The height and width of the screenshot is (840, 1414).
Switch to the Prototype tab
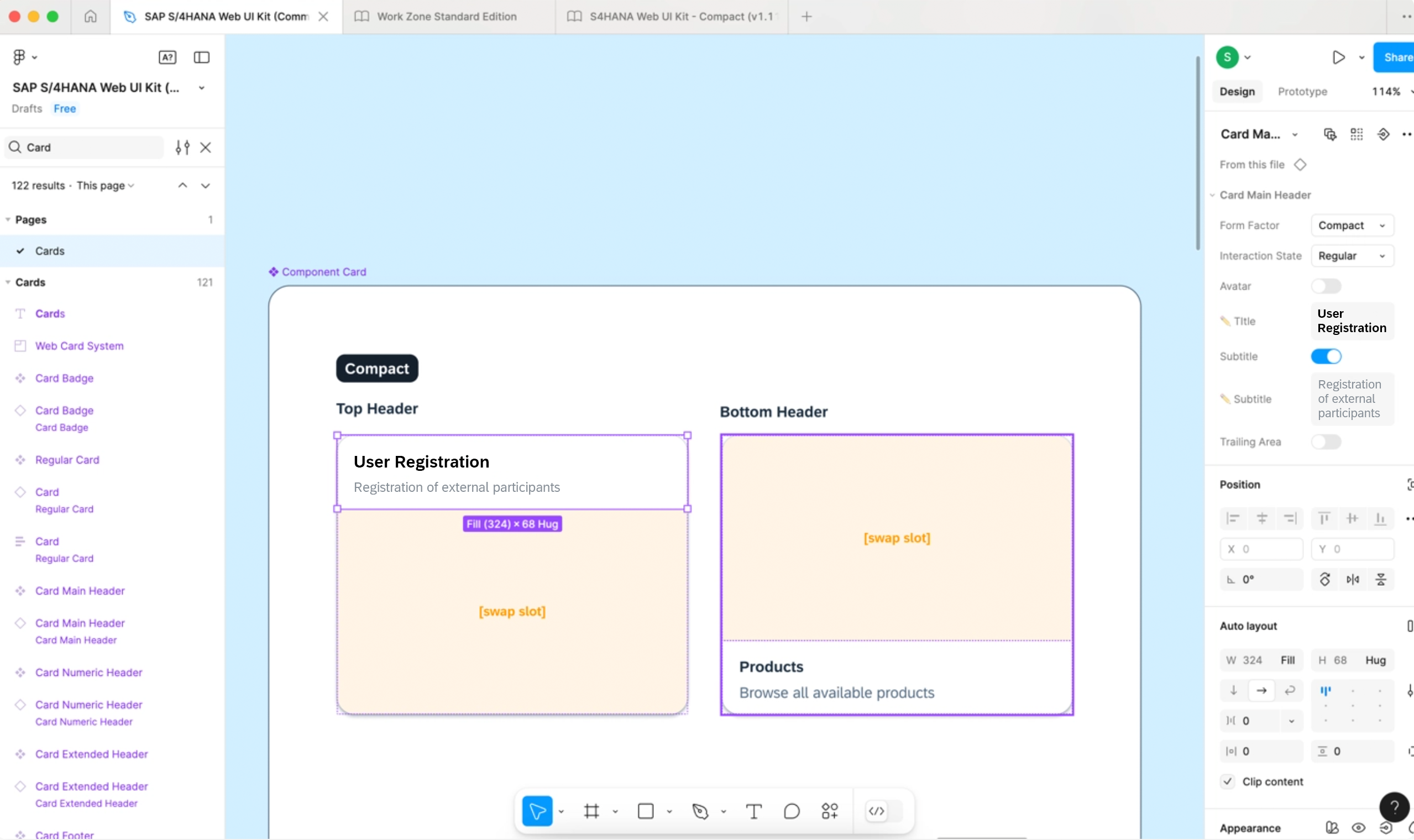click(x=1302, y=92)
